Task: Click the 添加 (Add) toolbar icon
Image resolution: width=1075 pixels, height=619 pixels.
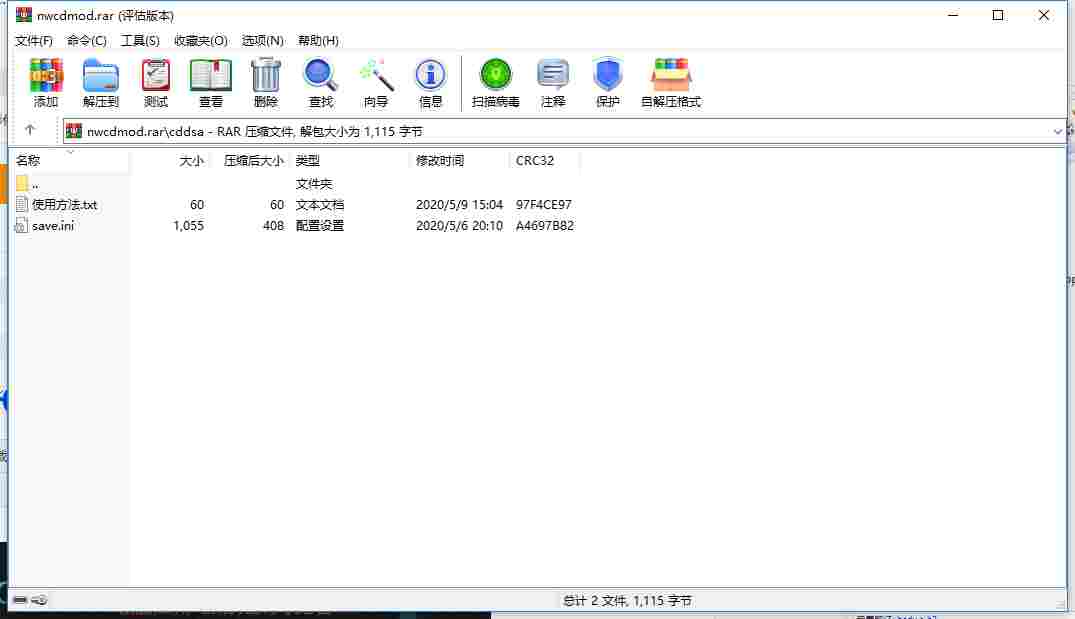Action: (x=46, y=75)
